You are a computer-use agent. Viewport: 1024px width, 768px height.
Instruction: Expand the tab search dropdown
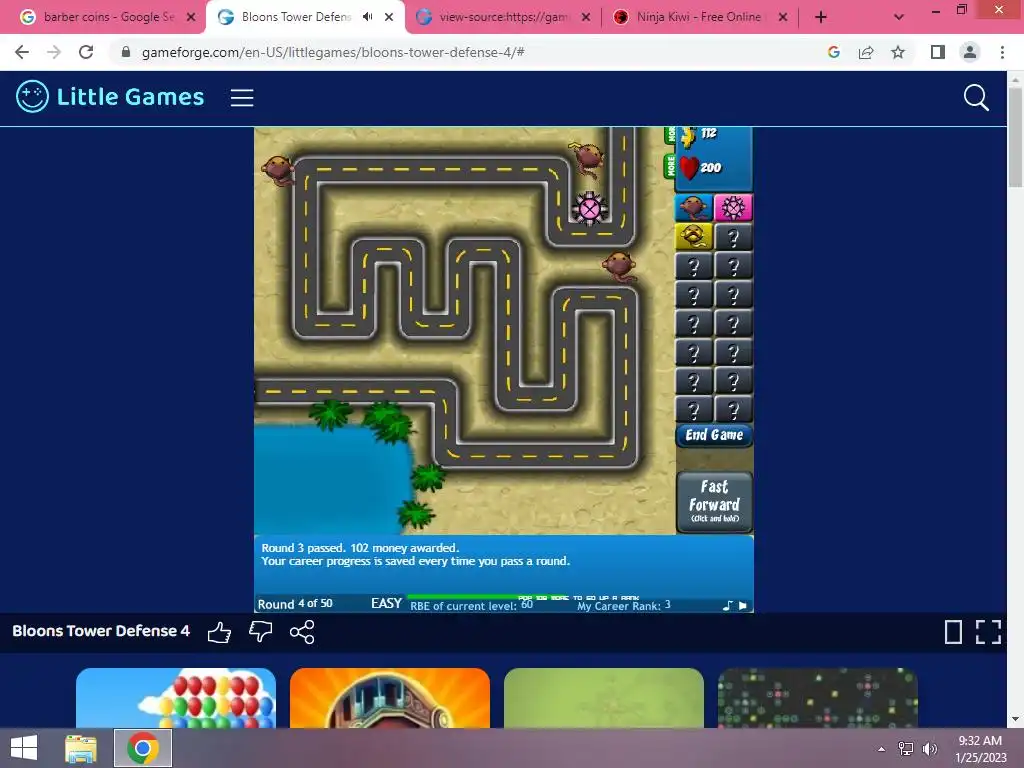point(899,18)
